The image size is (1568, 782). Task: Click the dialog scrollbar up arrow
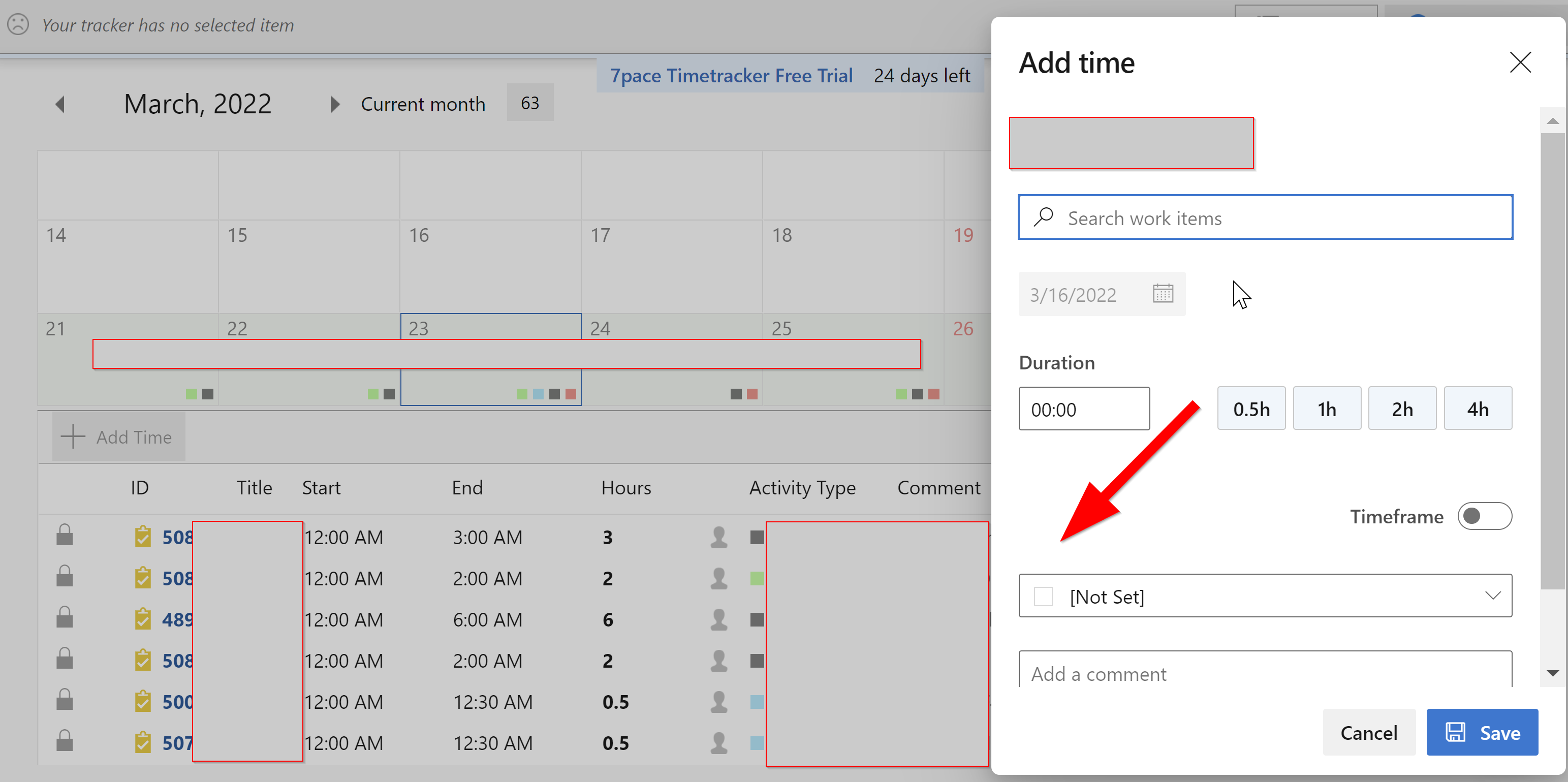(x=1552, y=120)
